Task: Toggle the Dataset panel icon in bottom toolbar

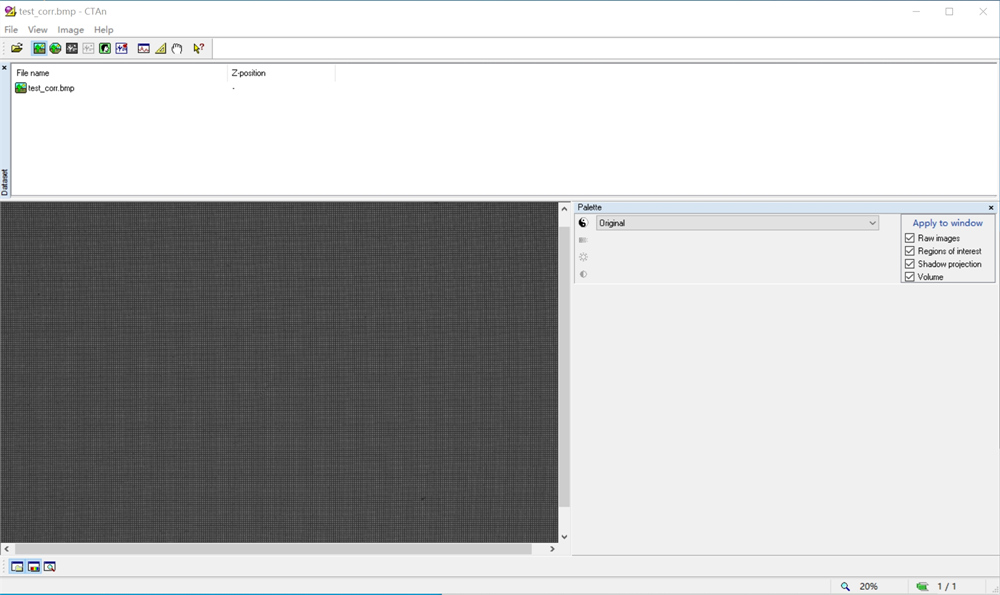Action: click(17, 567)
